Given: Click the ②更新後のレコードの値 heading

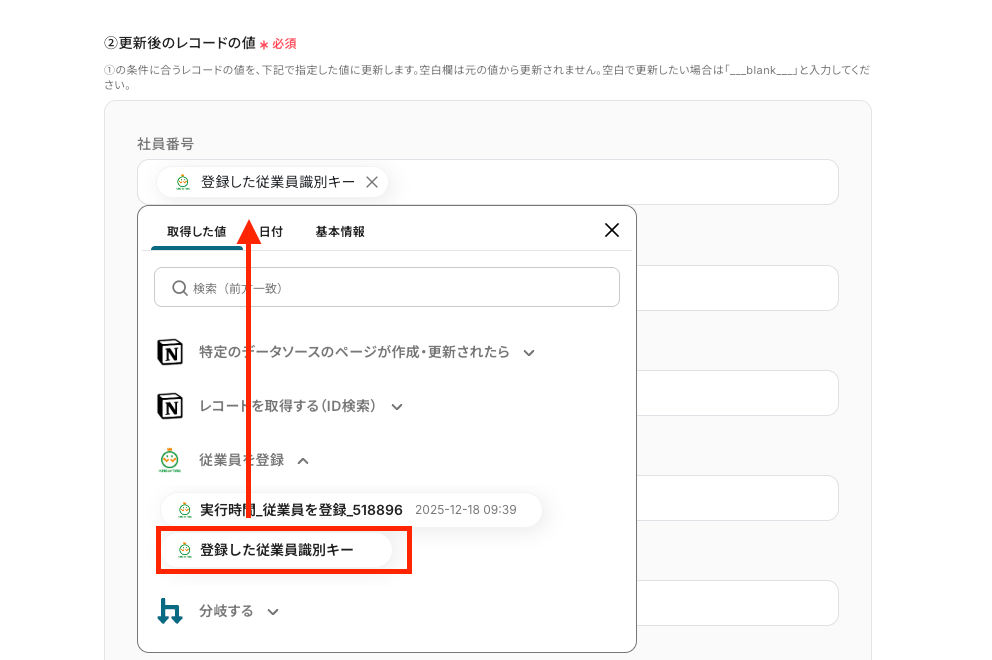Looking at the screenshot, I should click(180, 43).
